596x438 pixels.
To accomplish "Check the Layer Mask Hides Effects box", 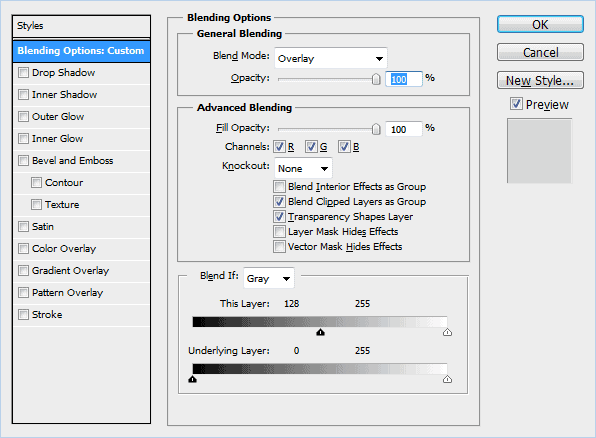I will [279, 231].
